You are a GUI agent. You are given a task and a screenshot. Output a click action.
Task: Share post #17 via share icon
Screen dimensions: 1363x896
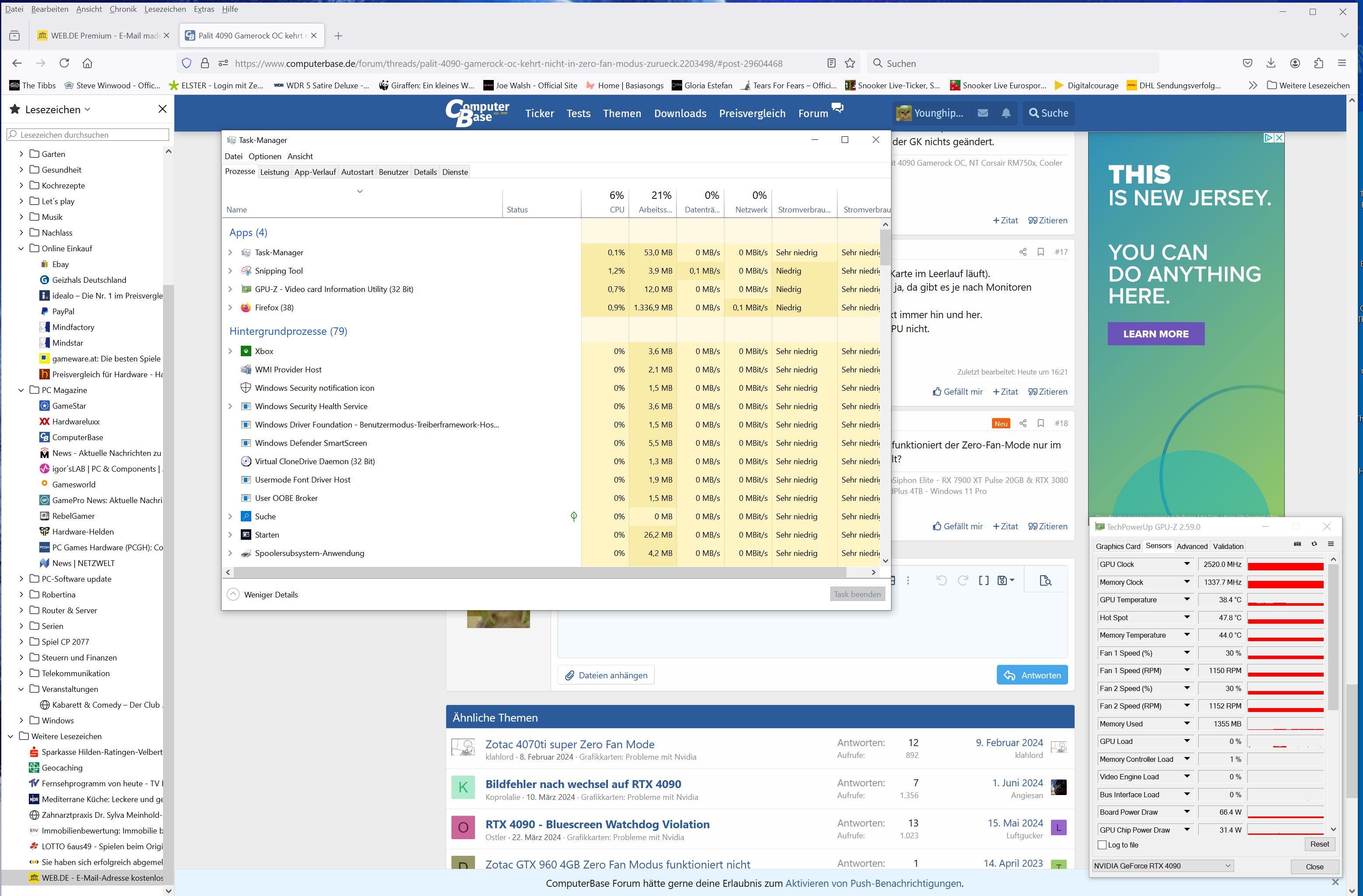pyautogui.click(x=1023, y=251)
